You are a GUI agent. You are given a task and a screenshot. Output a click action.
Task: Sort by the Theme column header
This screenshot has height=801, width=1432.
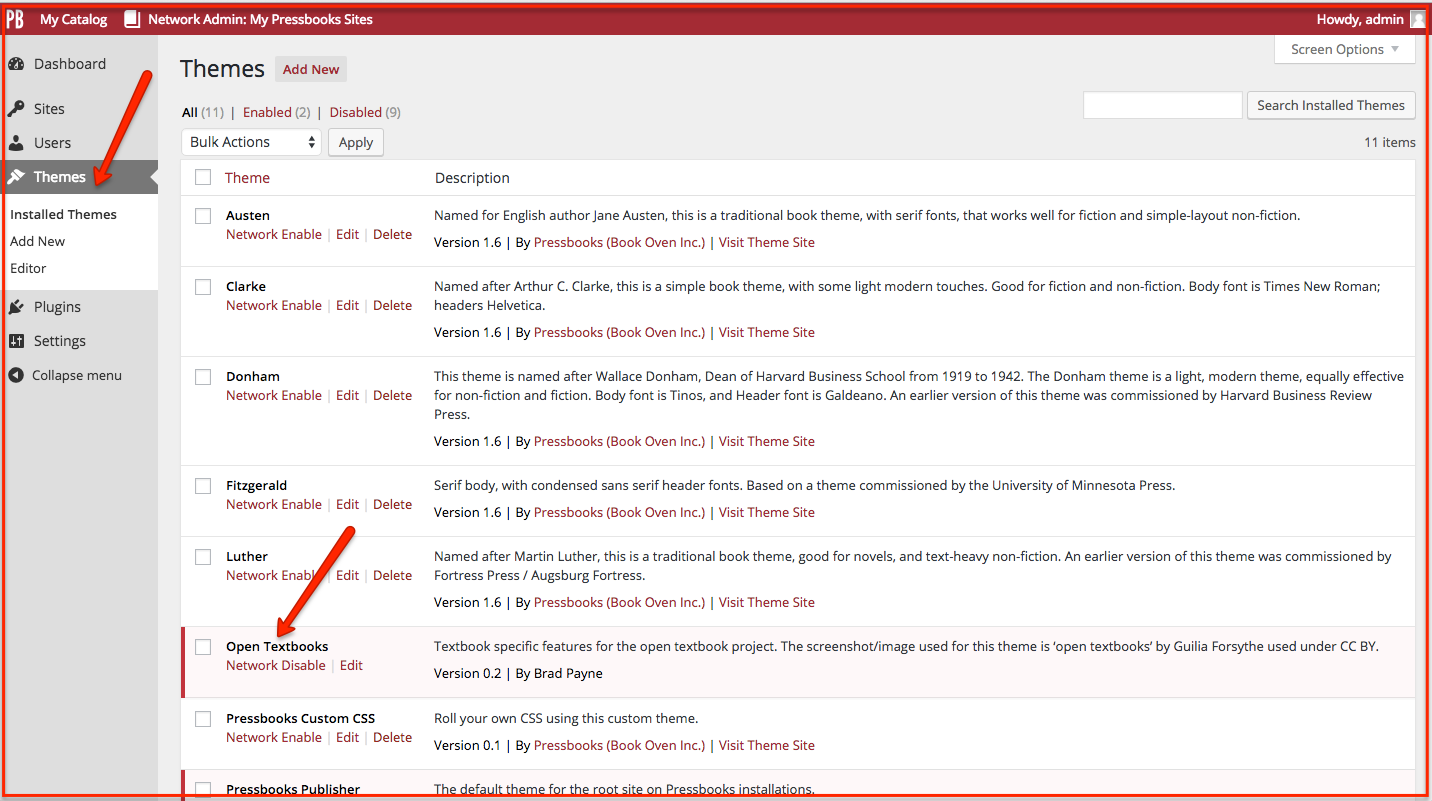(247, 177)
